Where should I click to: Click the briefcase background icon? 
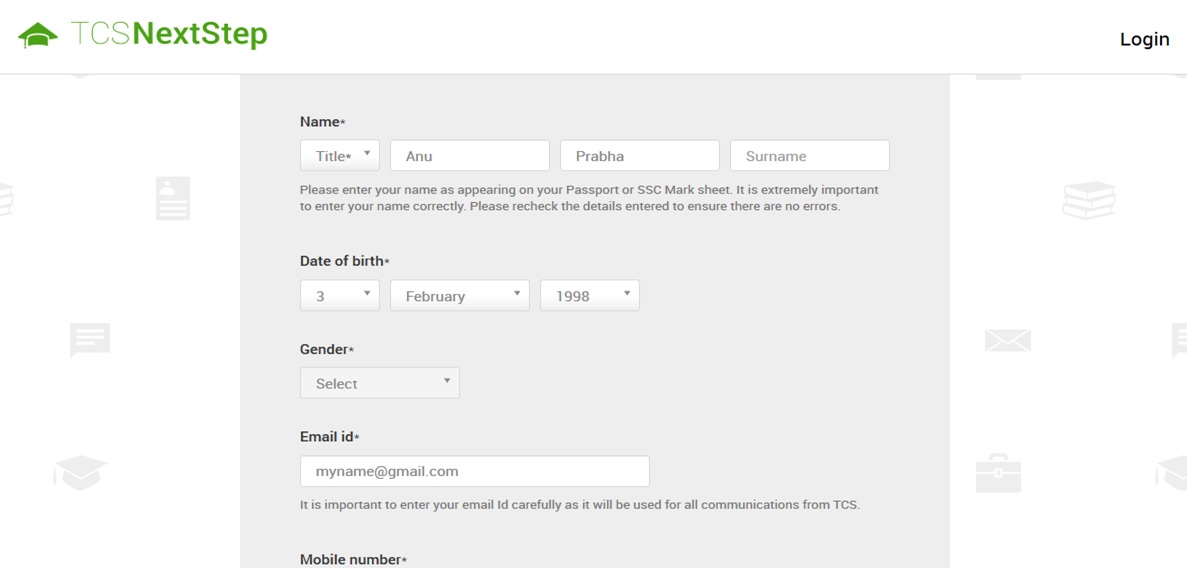[998, 473]
